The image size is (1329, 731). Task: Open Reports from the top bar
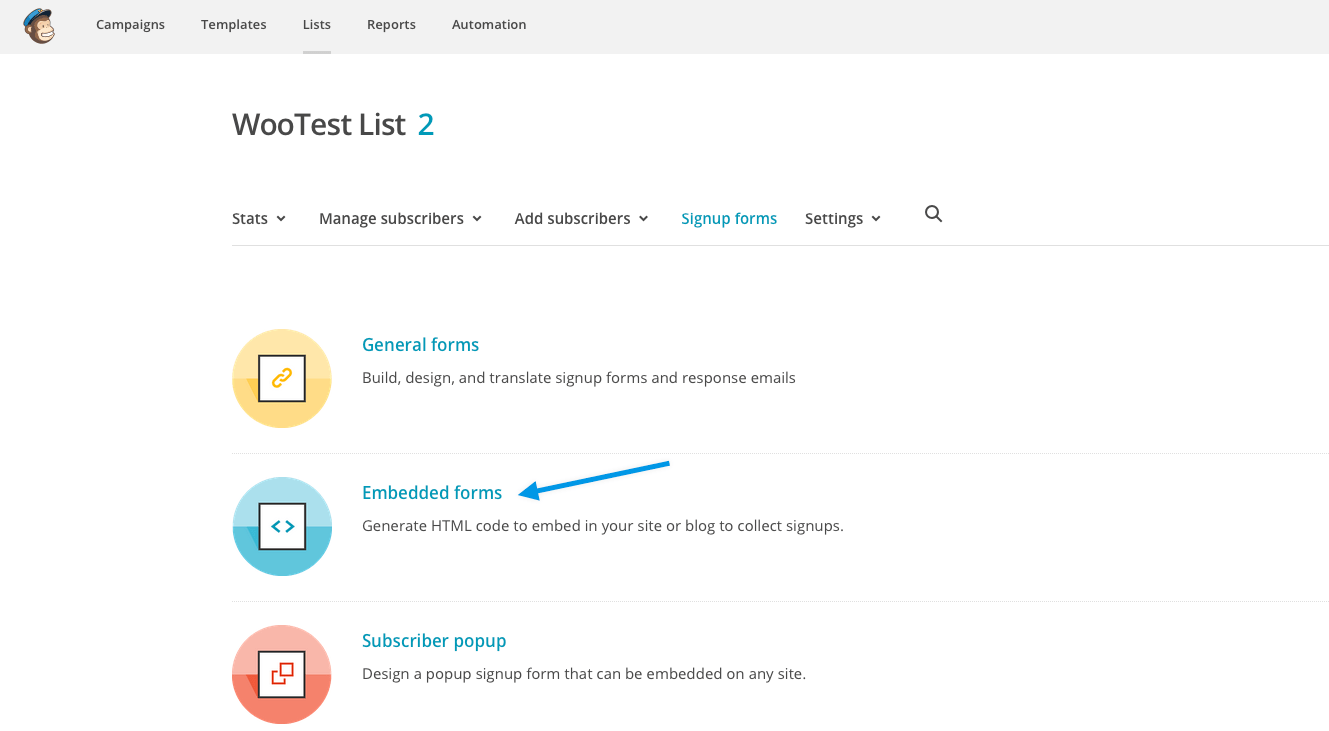point(391,25)
